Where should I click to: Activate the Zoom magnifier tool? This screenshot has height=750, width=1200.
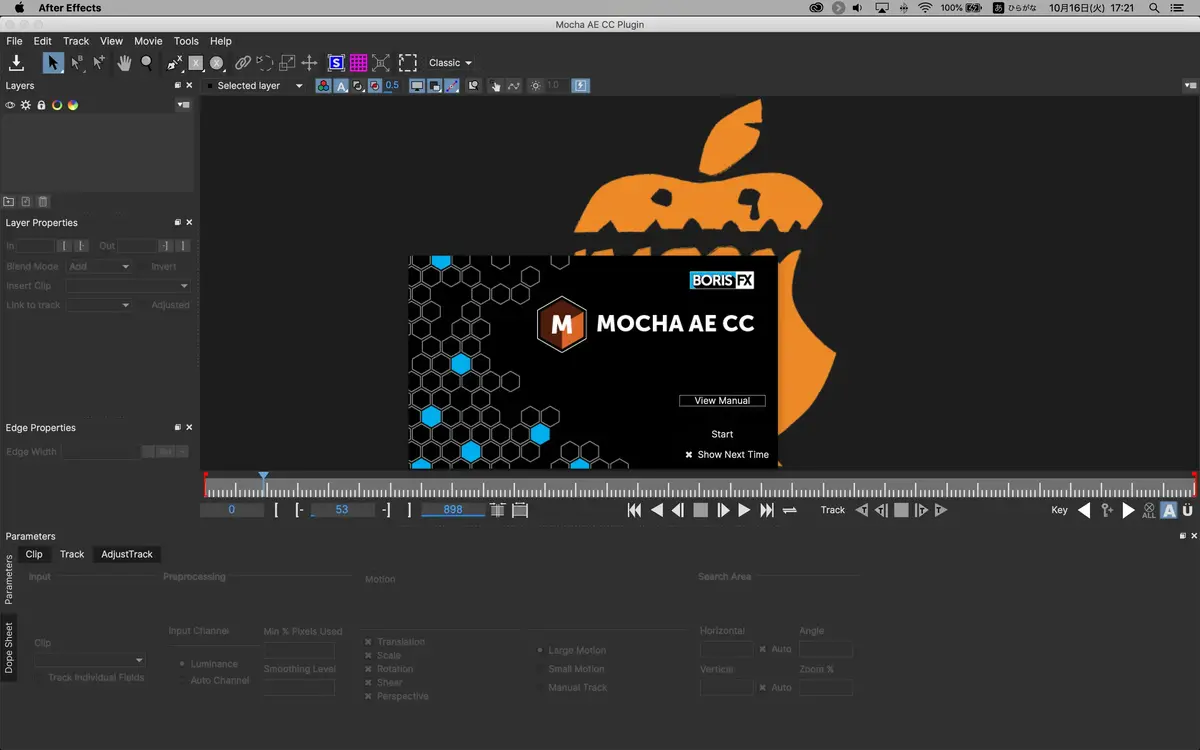[x=147, y=63]
